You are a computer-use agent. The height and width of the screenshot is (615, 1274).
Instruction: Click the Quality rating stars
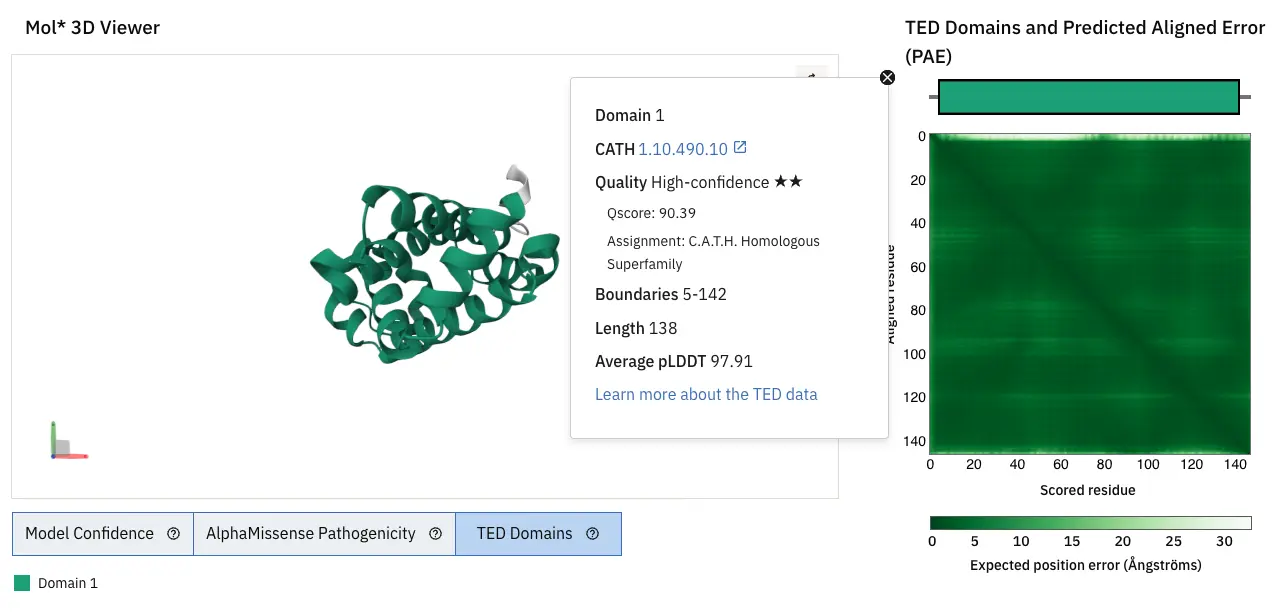click(788, 182)
